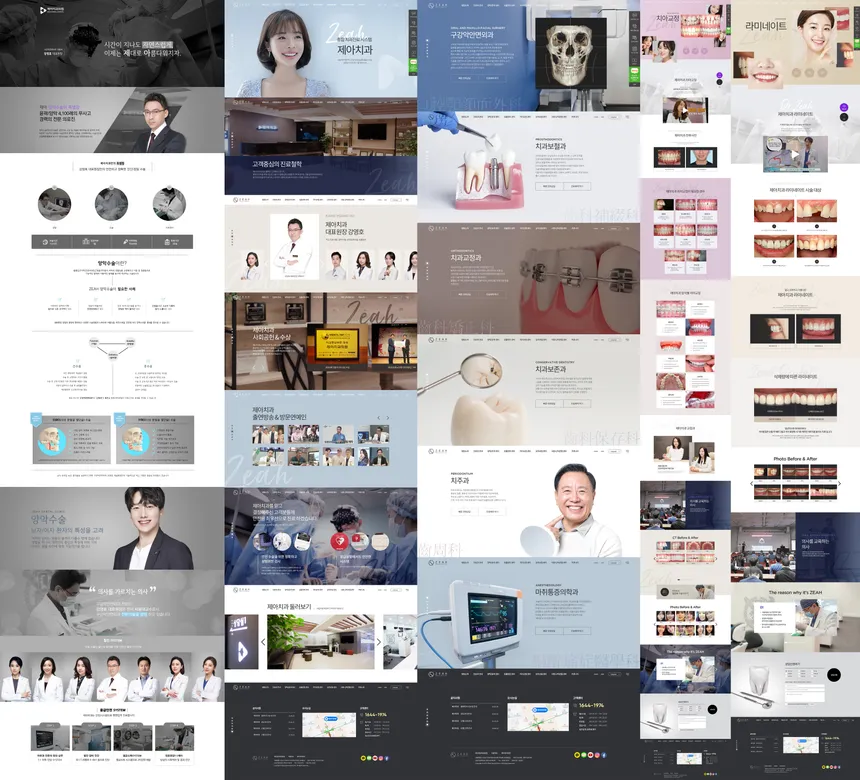Play the video under the 치아교정 hero
Screen dimensions: 860x780
pyautogui.click(x=685, y=110)
